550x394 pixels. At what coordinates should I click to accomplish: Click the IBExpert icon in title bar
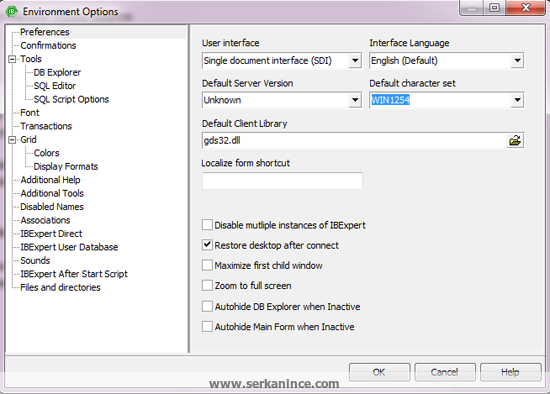coord(12,12)
